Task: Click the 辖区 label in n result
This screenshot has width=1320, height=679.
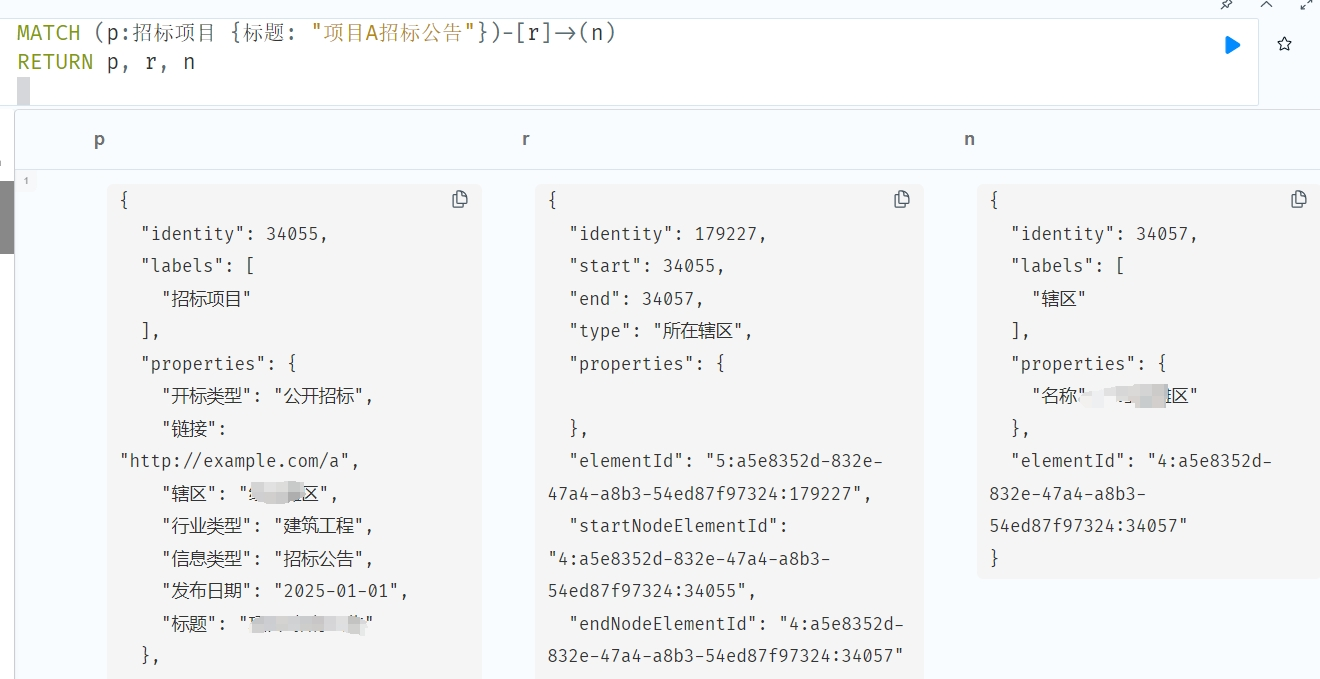Action: (1059, 298)
